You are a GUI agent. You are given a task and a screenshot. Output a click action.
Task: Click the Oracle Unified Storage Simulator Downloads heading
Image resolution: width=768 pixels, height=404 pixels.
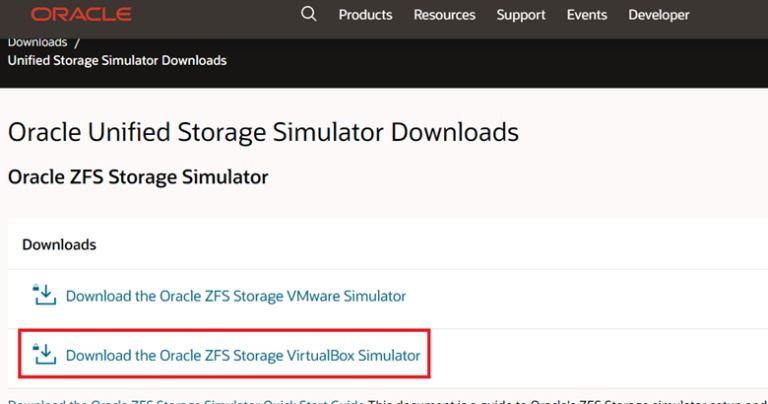263,131
